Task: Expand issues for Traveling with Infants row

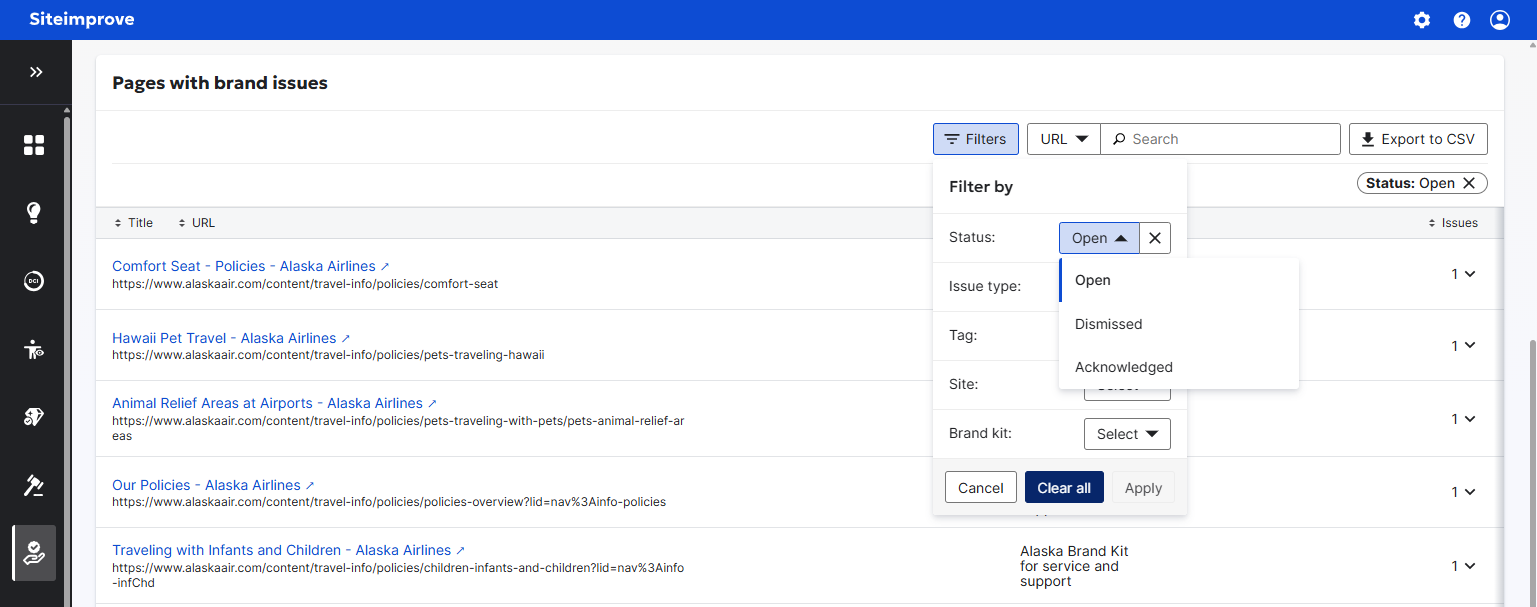Action: click(x=1464, y=566)
